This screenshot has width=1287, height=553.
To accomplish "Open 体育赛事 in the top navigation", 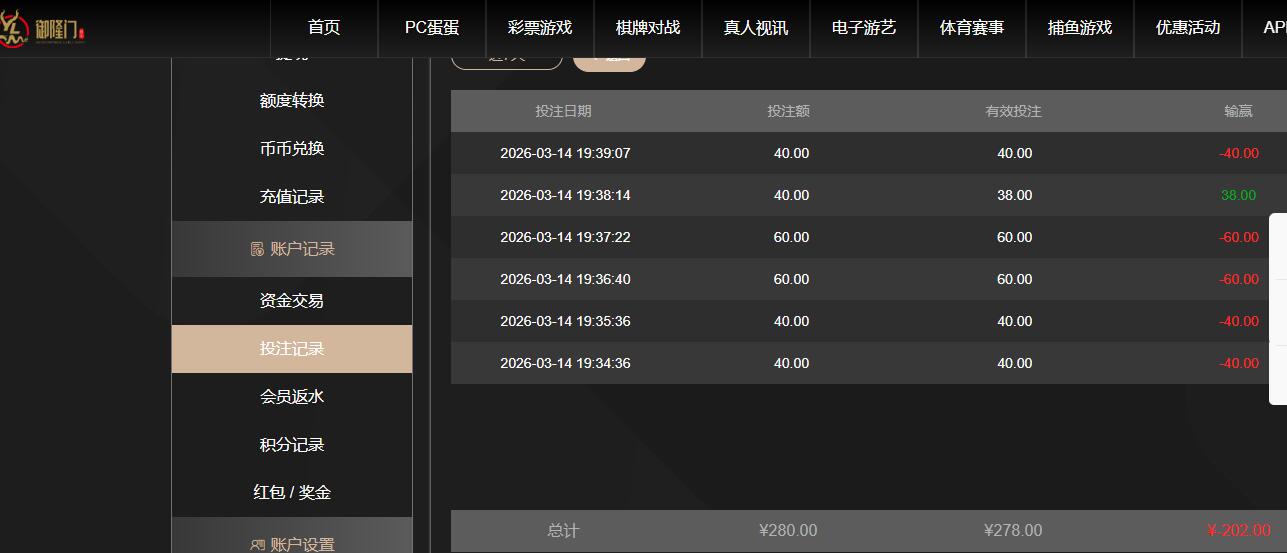I will tap(972, 28).
